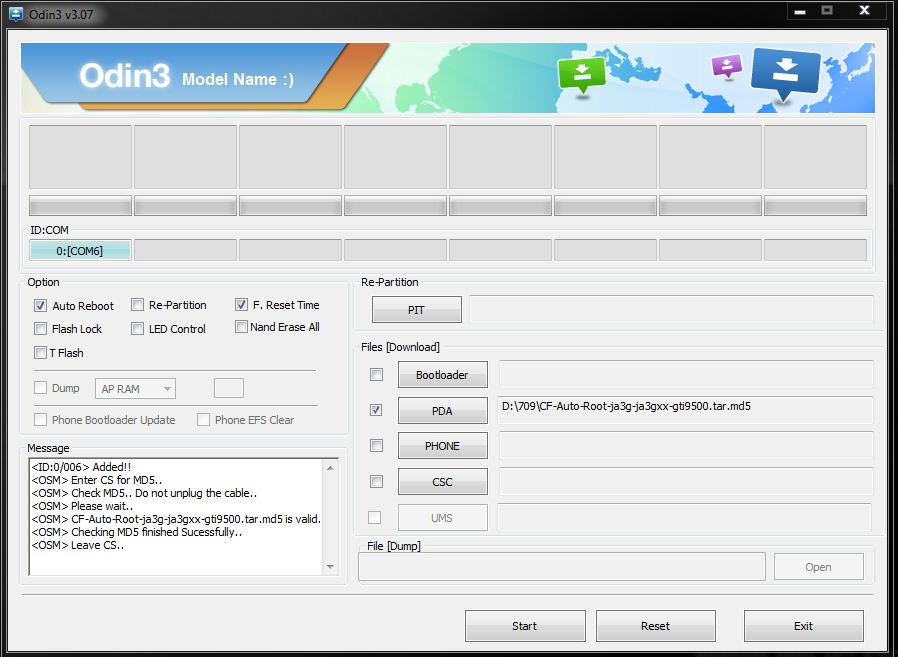Enable the Re-Partition checkbox
This screenshot has height=657, width=898.
137,305
